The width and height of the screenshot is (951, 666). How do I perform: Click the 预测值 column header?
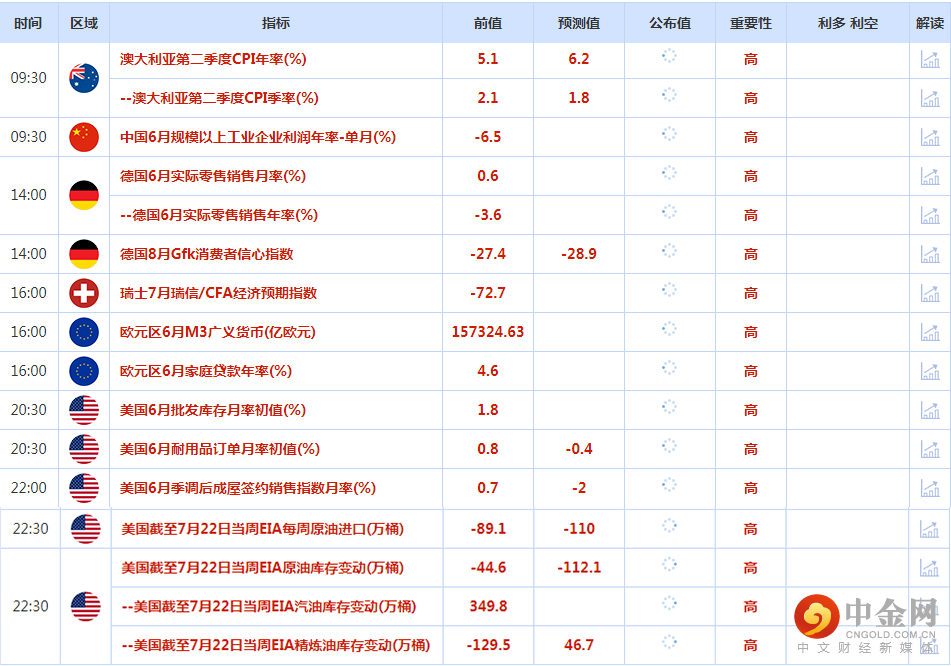pos(579,23)
